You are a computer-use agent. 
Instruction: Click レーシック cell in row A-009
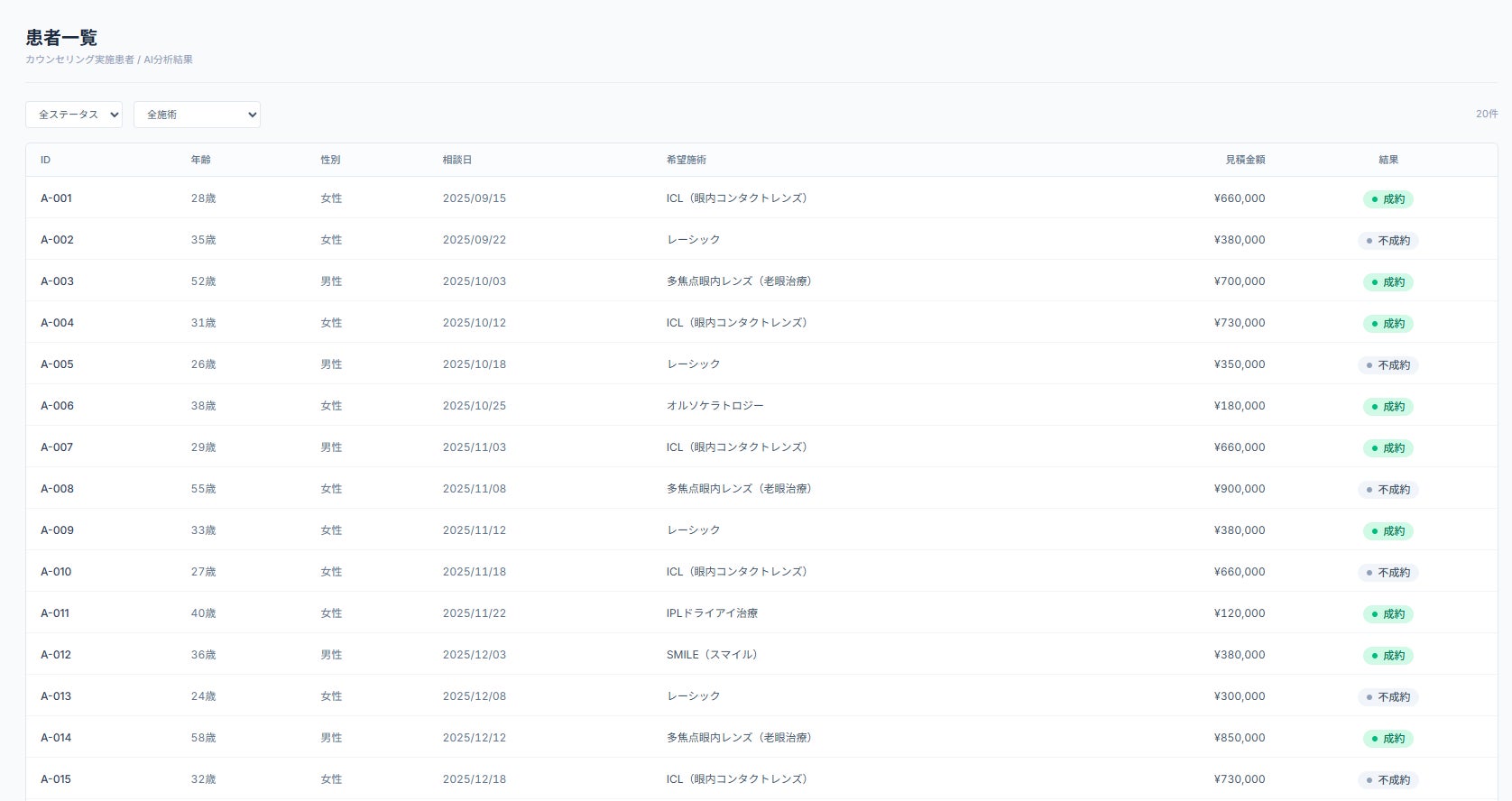tap(694, 529)
